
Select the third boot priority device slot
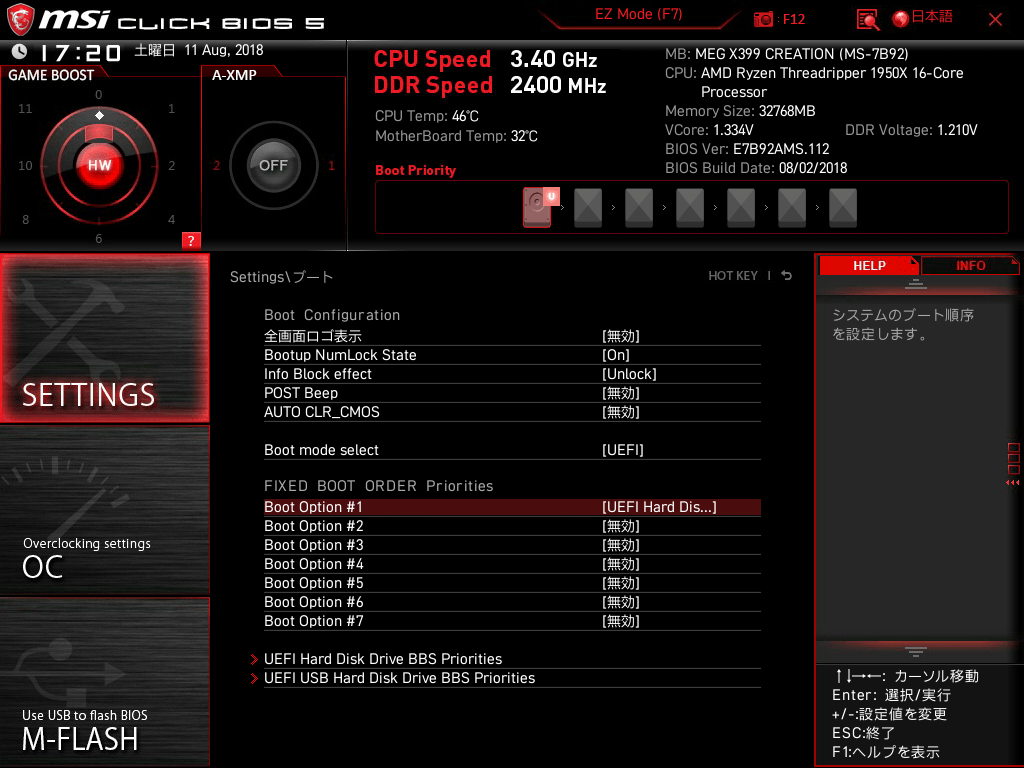click(639, 207)
